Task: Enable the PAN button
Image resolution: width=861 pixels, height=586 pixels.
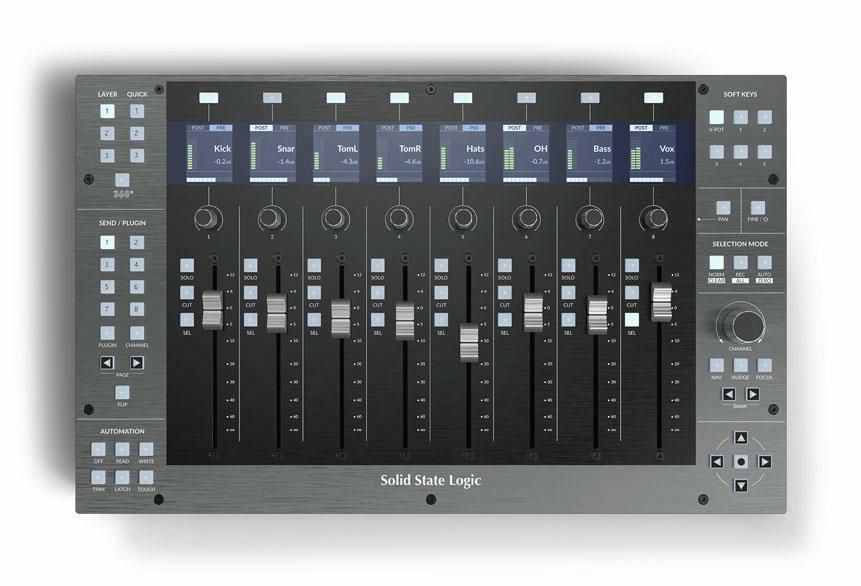Action: pyautogui.click(x=723, y=207)
